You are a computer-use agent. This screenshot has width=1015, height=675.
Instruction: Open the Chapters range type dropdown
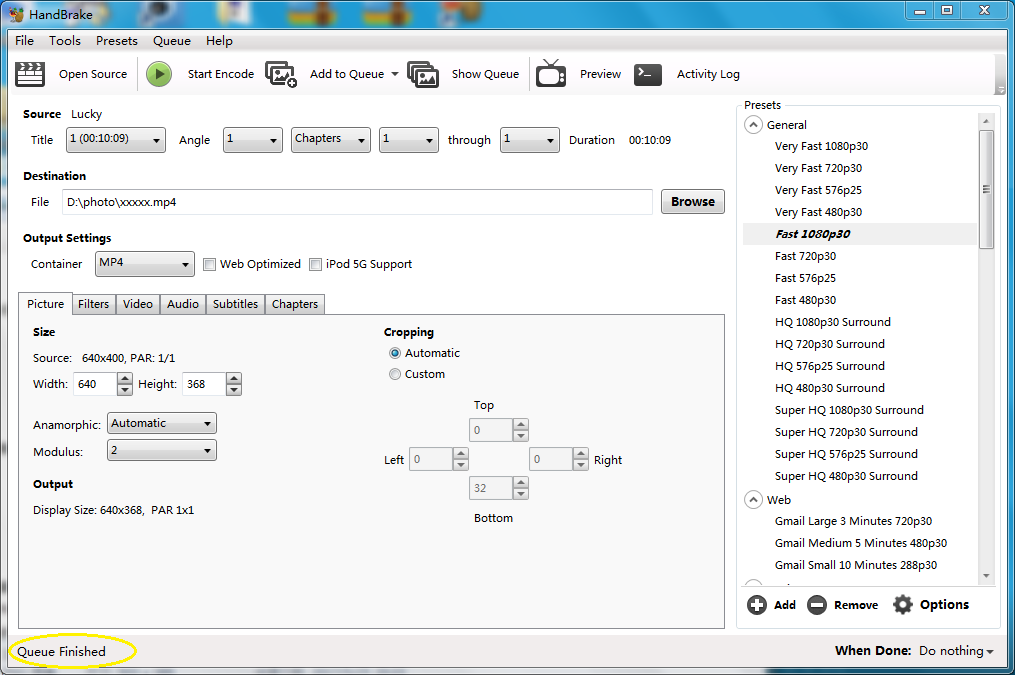(x=331, y=139)
